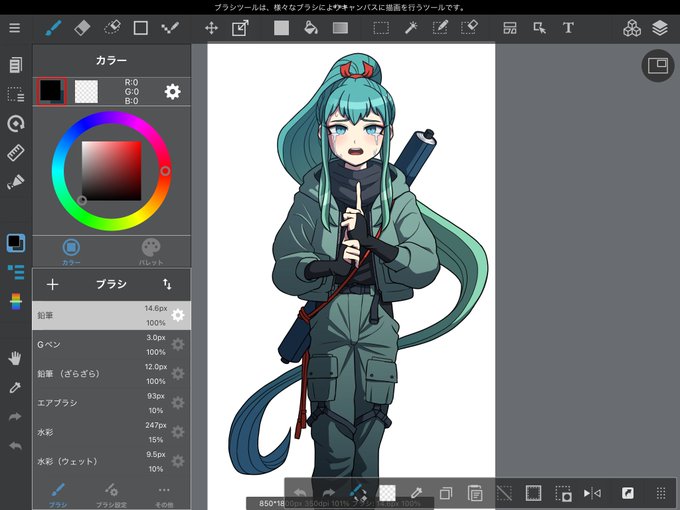Viewport: 680px width, 510px height.
Task: Switch to the カラー tab
Action: [71, 252]
